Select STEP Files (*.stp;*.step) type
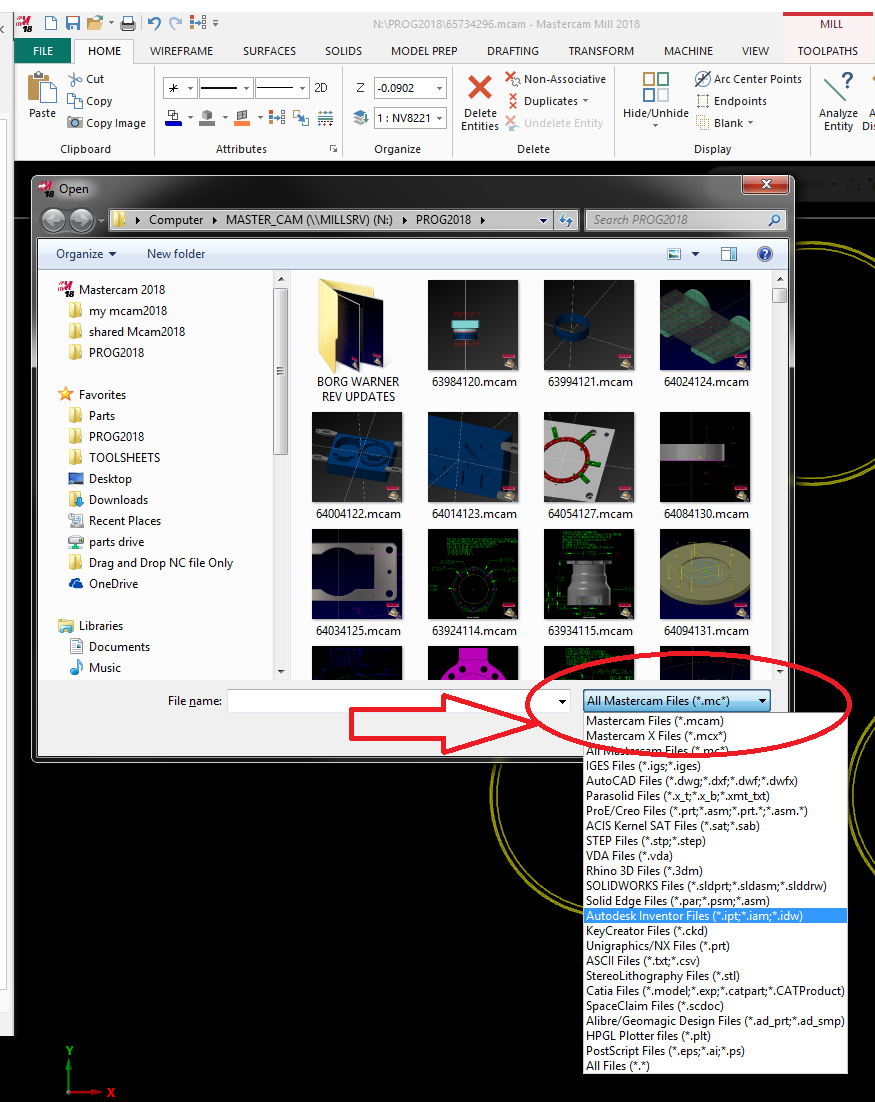Image resolution: width=875 pixels, height=1102 pixels. (x=715, y=841)
